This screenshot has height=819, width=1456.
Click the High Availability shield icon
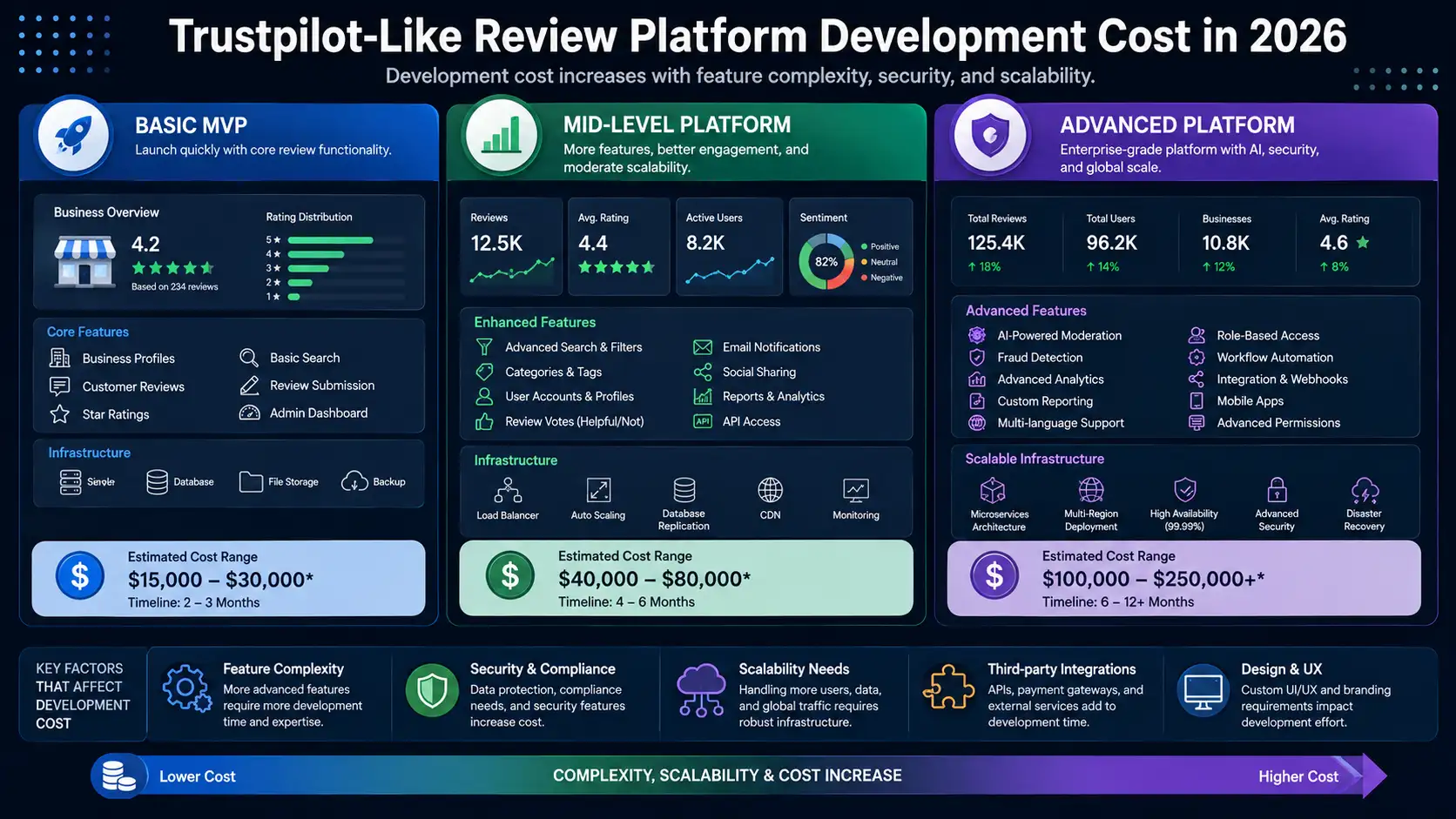(1185, 490)
